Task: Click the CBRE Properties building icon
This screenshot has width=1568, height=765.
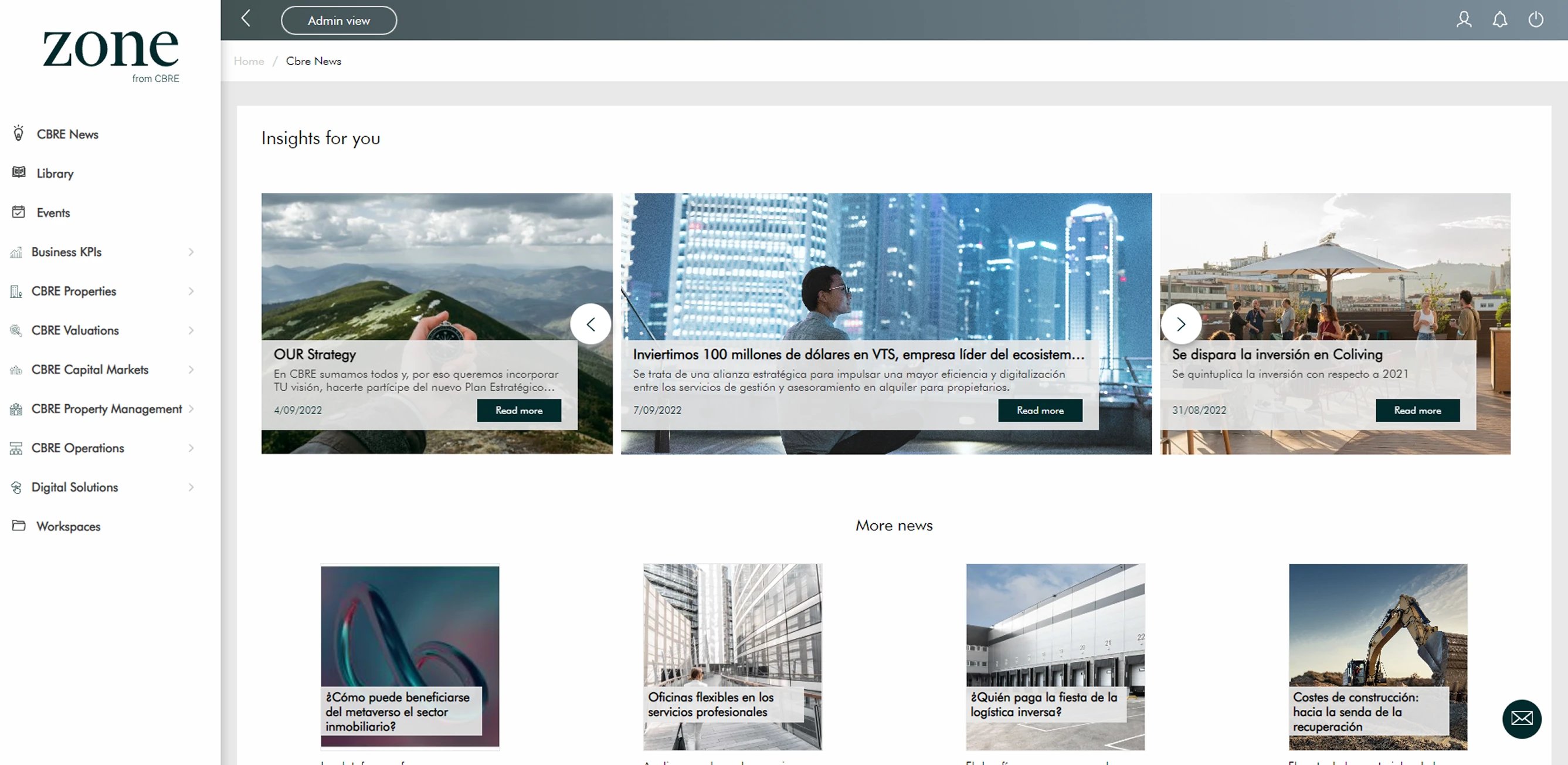Action: tap(16, 291)
